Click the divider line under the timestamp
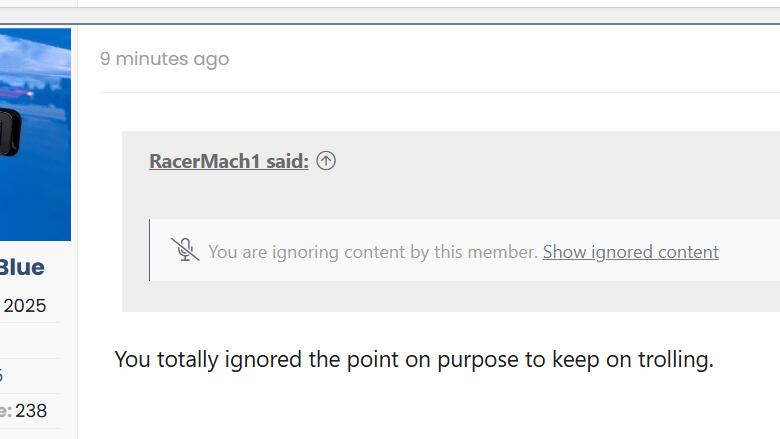780x439 pixels. 440,92
